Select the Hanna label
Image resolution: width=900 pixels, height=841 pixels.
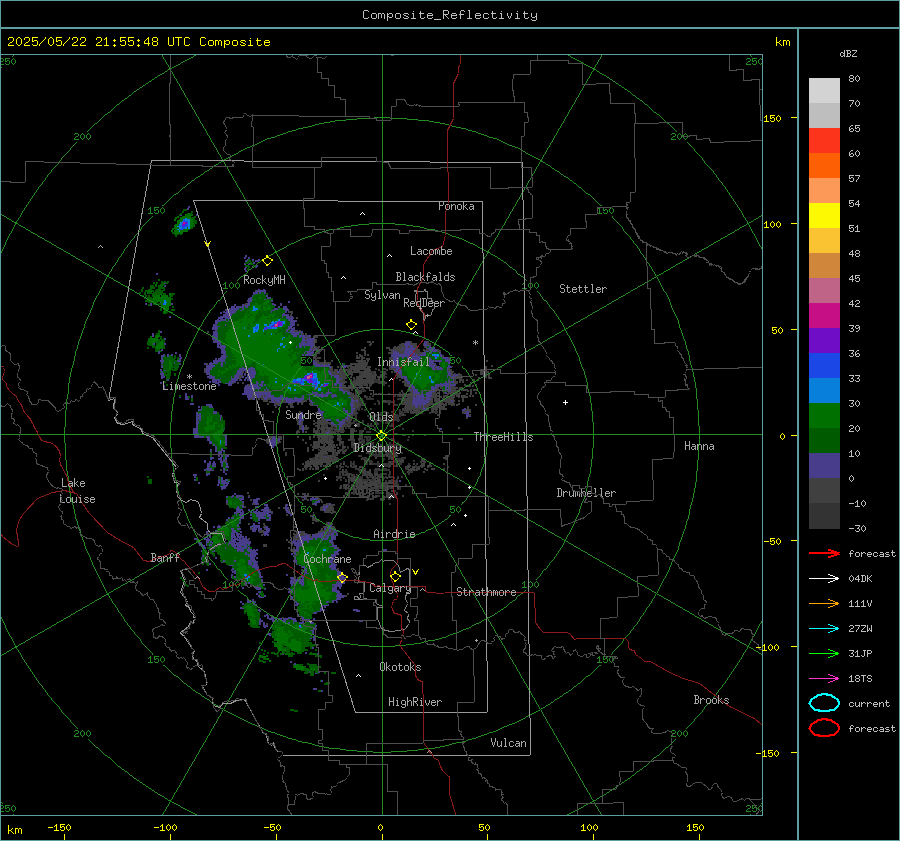tap(699, 446)
